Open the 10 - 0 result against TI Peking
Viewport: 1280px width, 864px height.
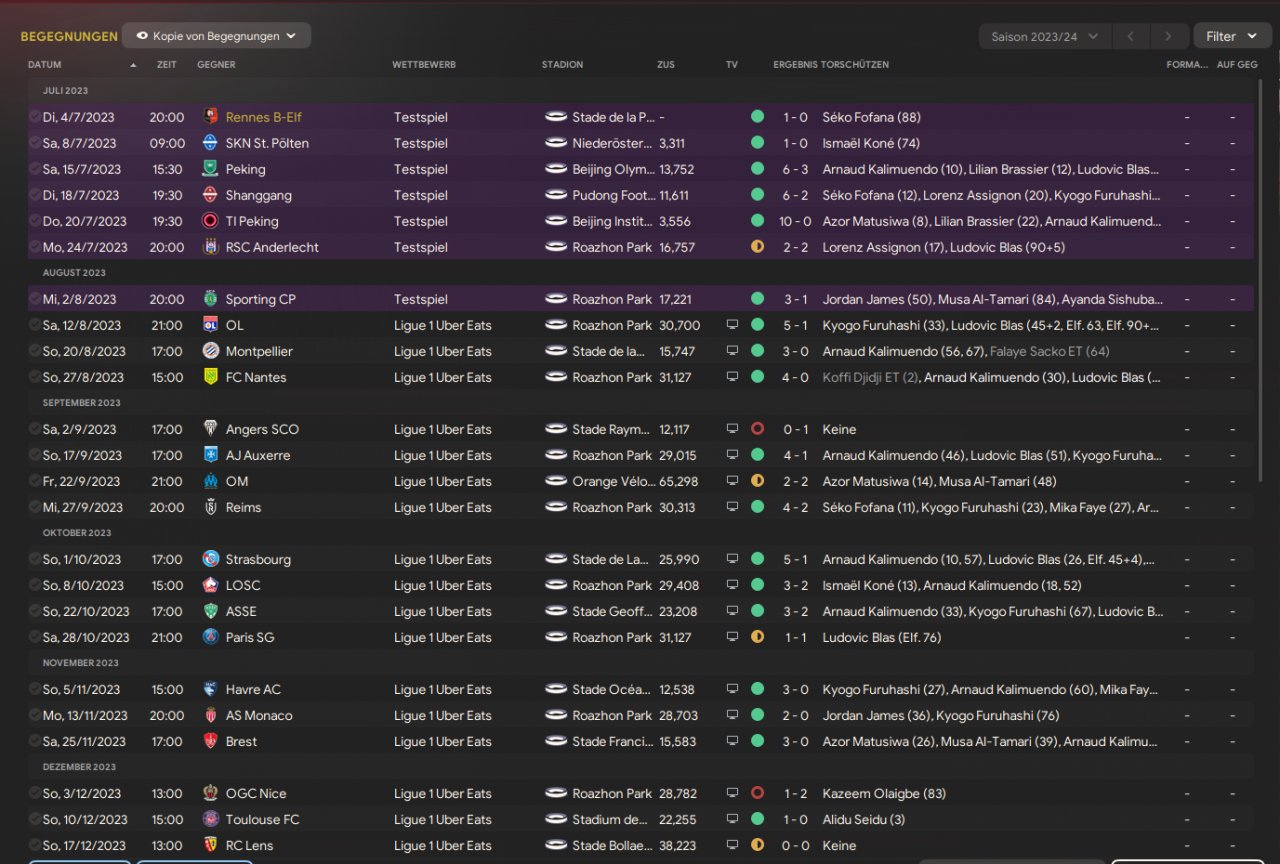(796, 221)
